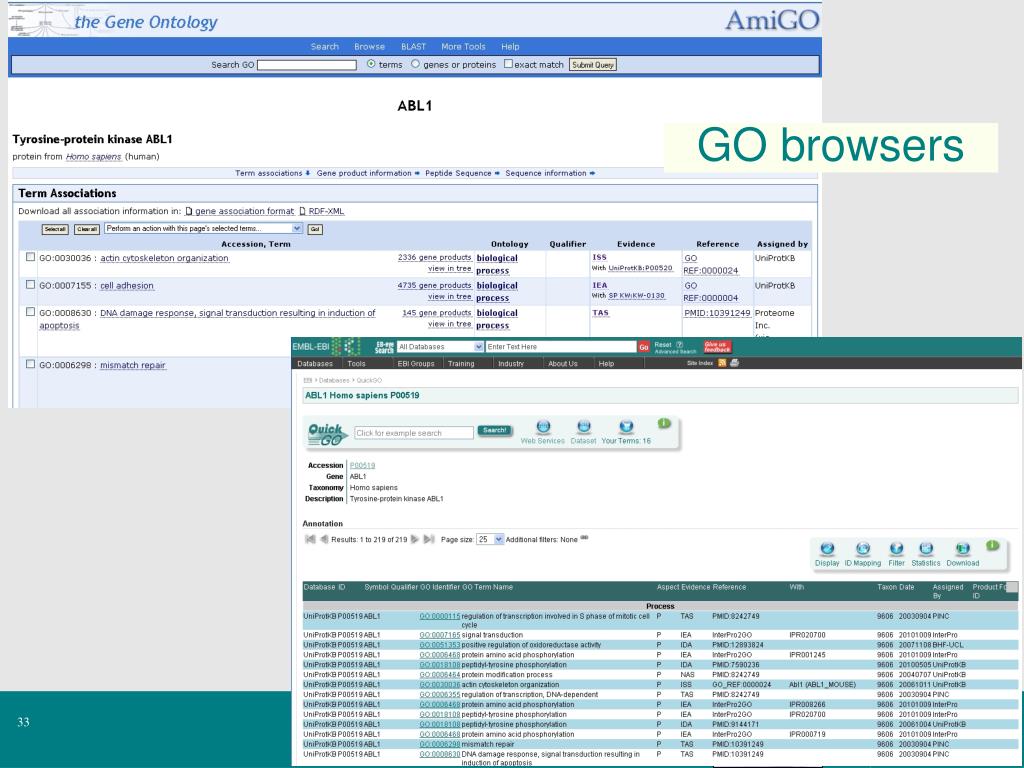Click the Clear all button
1024x768 pixels.
click(x=87, y=229)
